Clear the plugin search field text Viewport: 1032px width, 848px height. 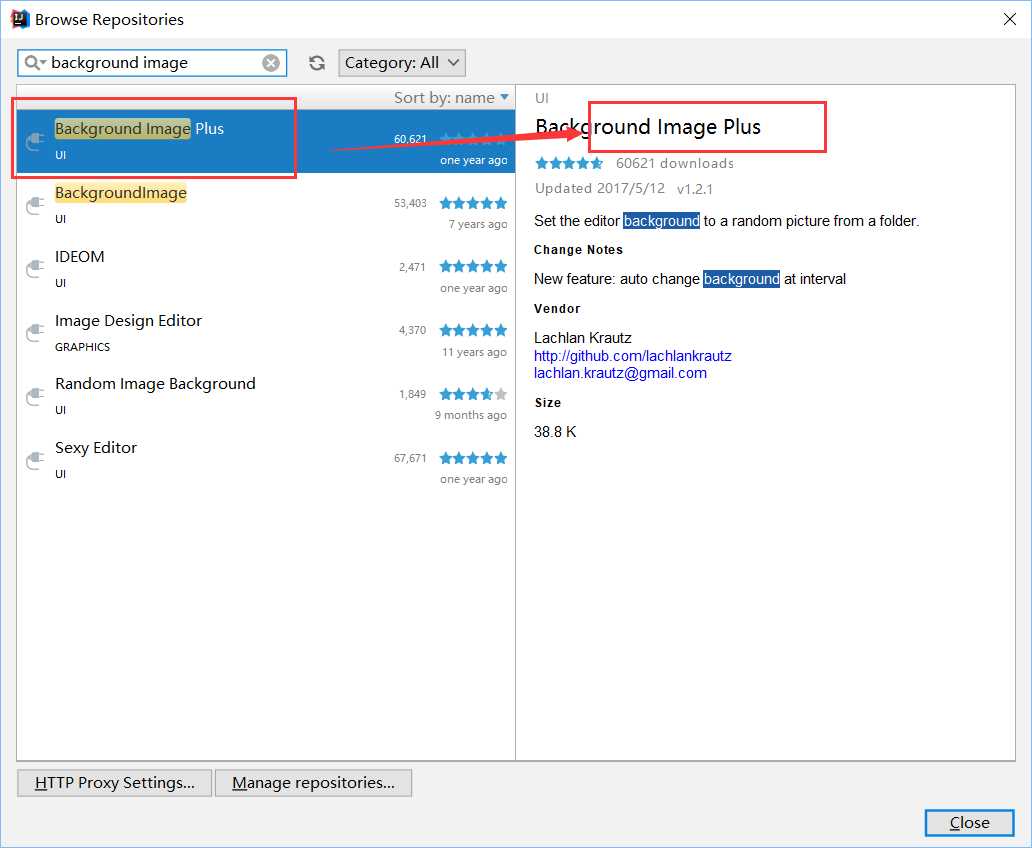click(271, 63)
